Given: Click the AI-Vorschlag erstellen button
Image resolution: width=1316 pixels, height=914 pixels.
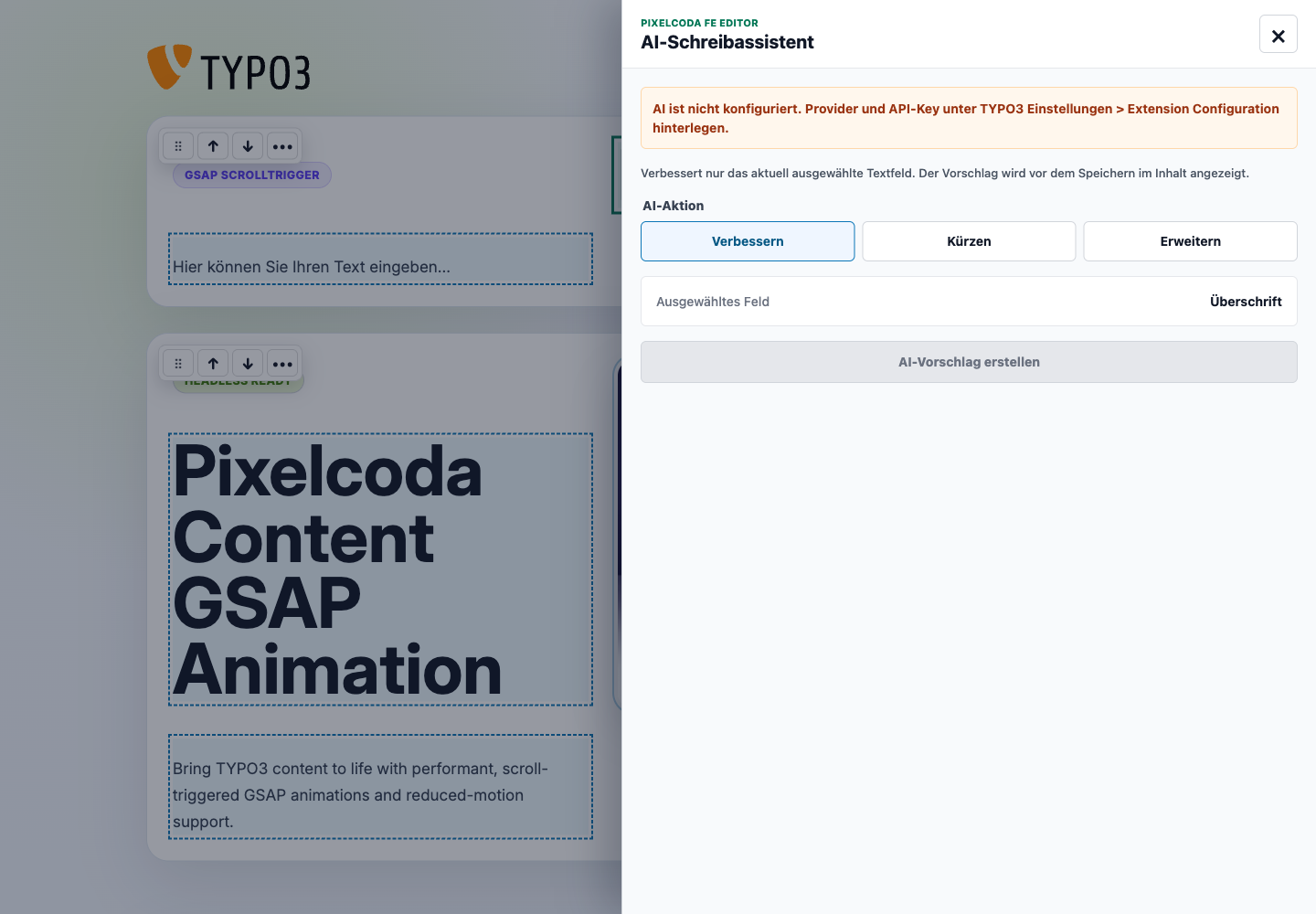Looking at the screenshot, I should click(969, 362).
